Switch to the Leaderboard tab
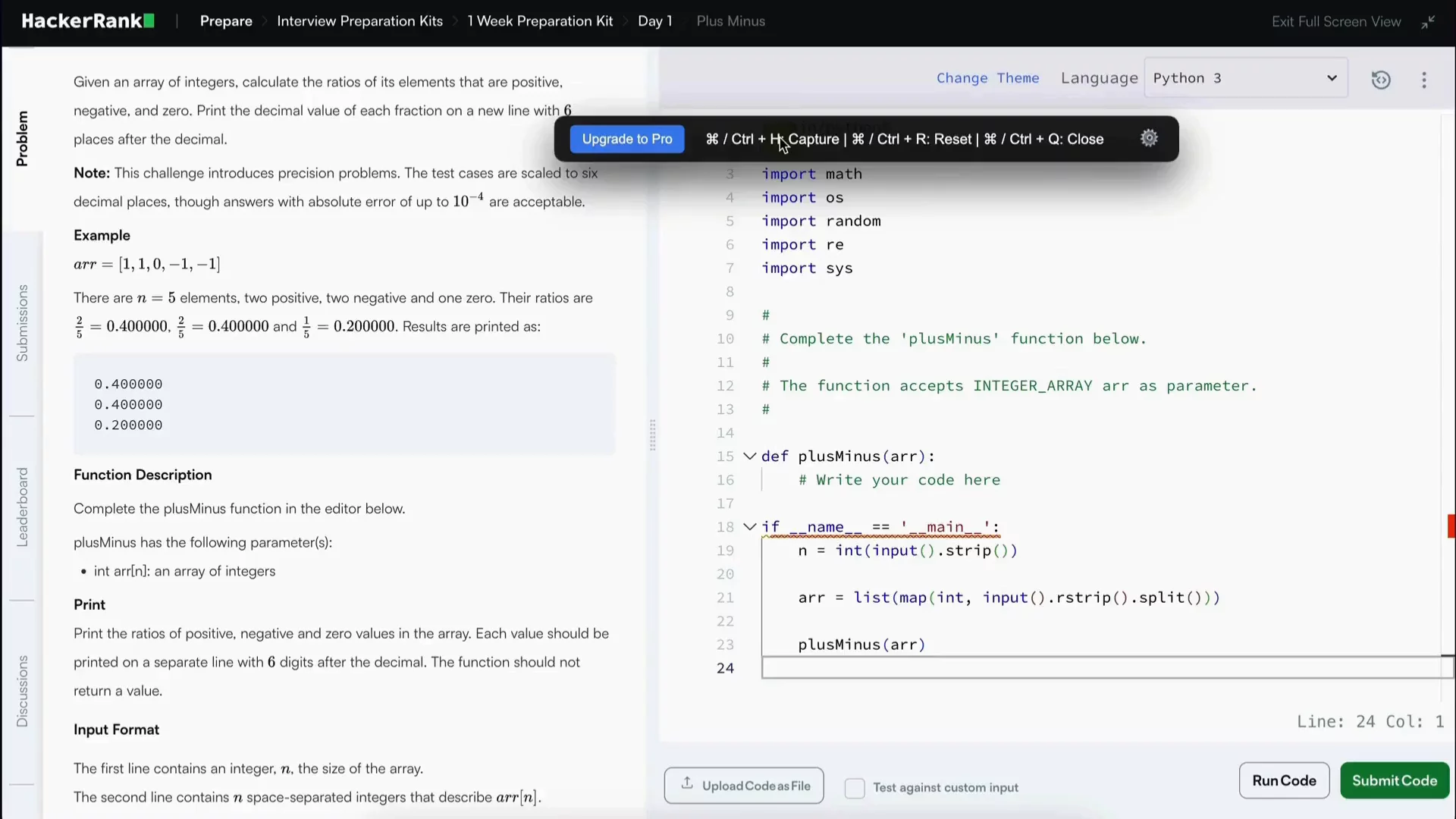 pos(22,507)
